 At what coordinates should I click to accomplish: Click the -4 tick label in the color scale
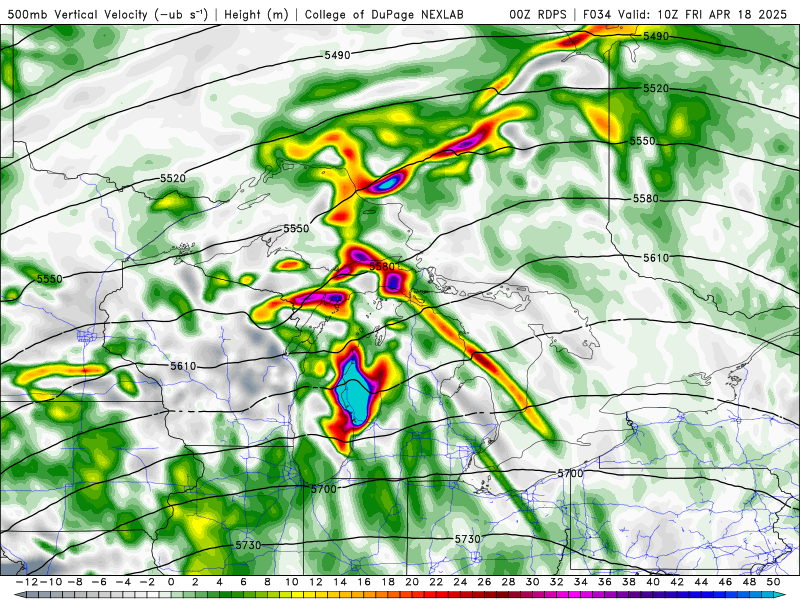pos(122,582)
